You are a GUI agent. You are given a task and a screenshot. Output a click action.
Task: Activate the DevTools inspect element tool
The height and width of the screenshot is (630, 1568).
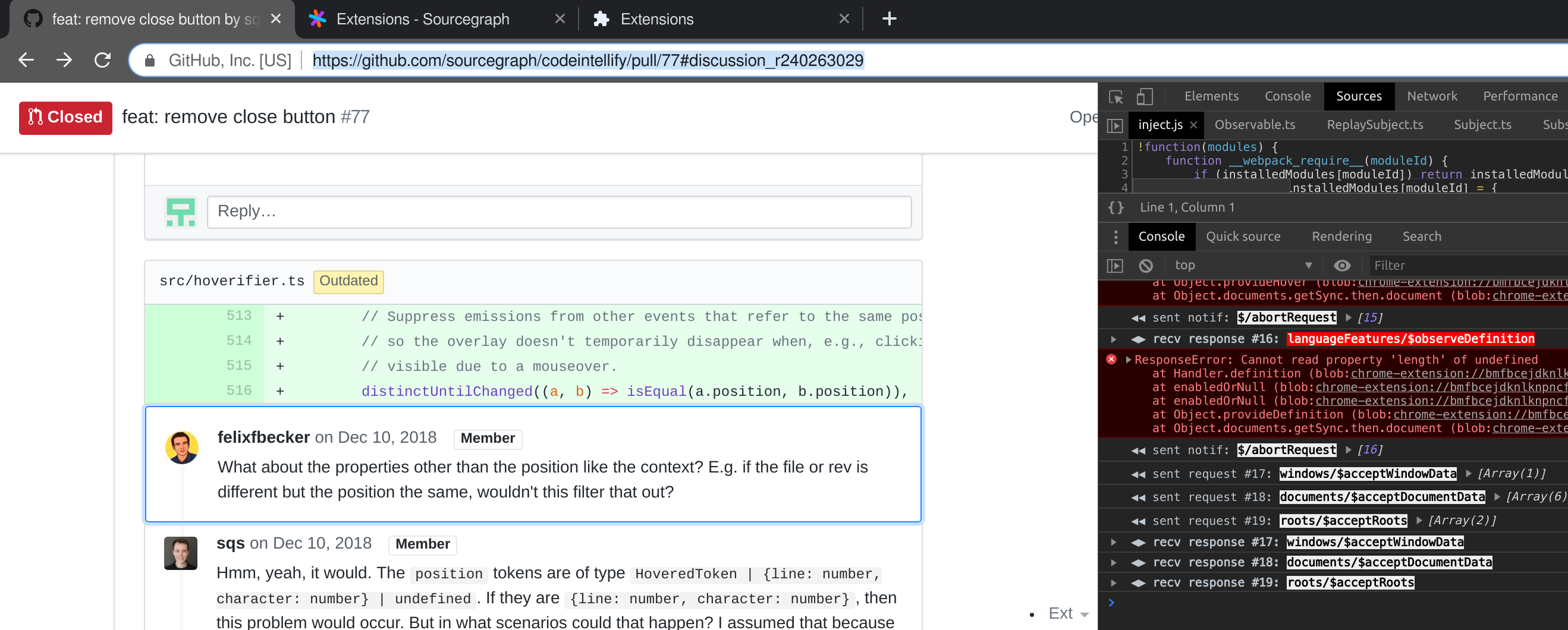[1115, 96]
